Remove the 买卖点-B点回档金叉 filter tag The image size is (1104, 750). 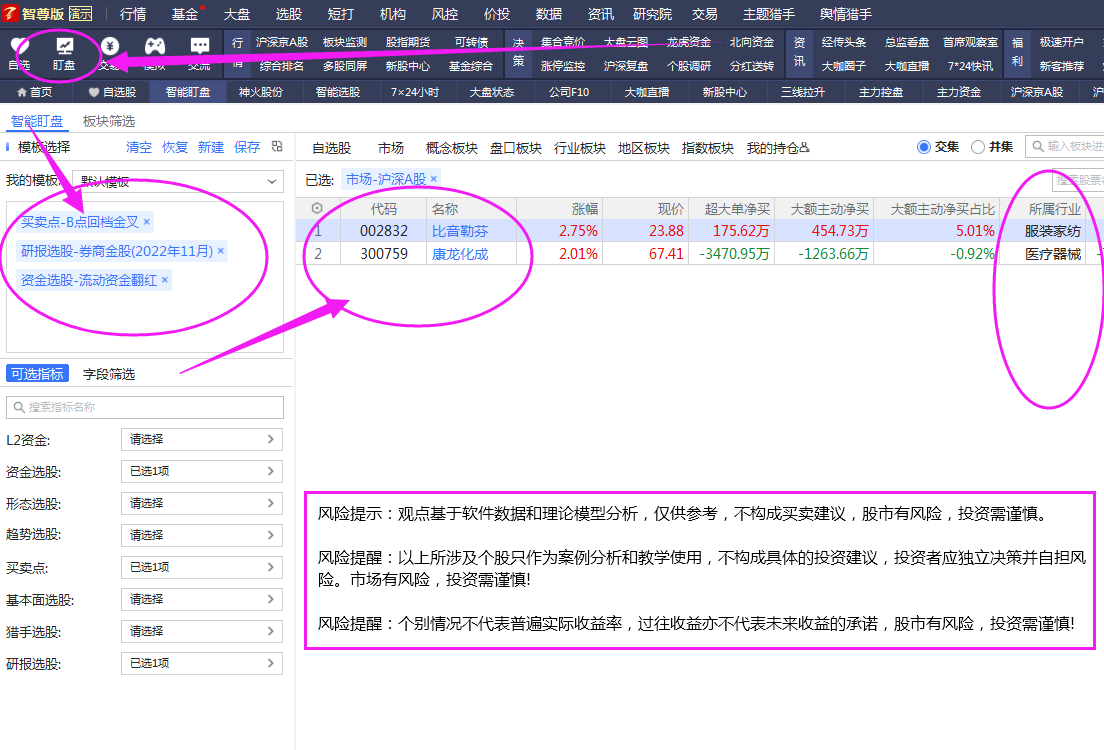pos(146,222)
